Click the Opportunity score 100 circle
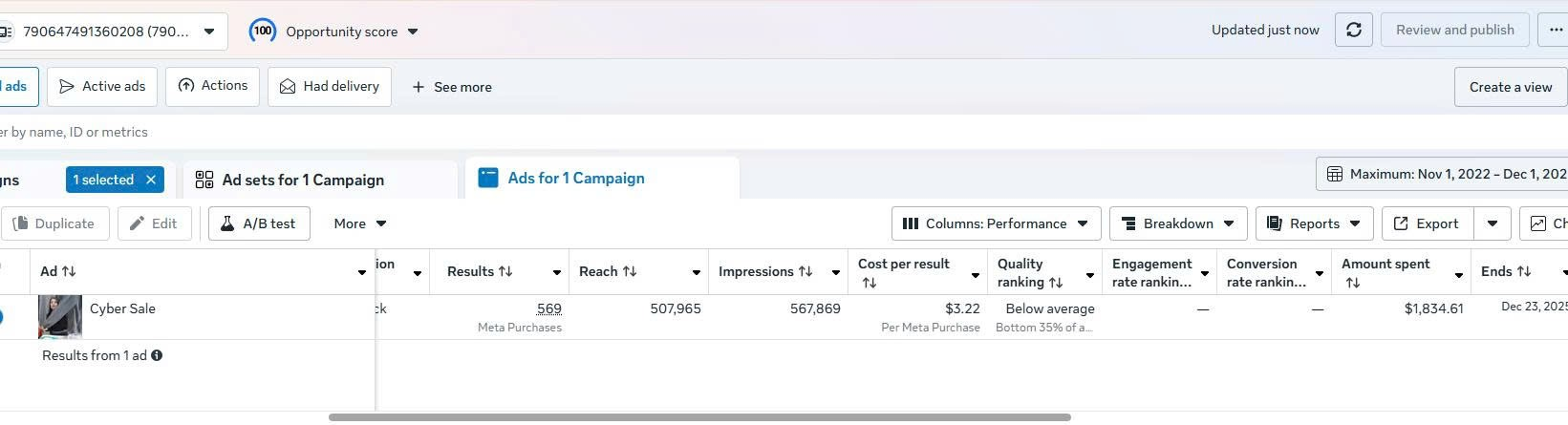1568x425 pixels. 263,31
